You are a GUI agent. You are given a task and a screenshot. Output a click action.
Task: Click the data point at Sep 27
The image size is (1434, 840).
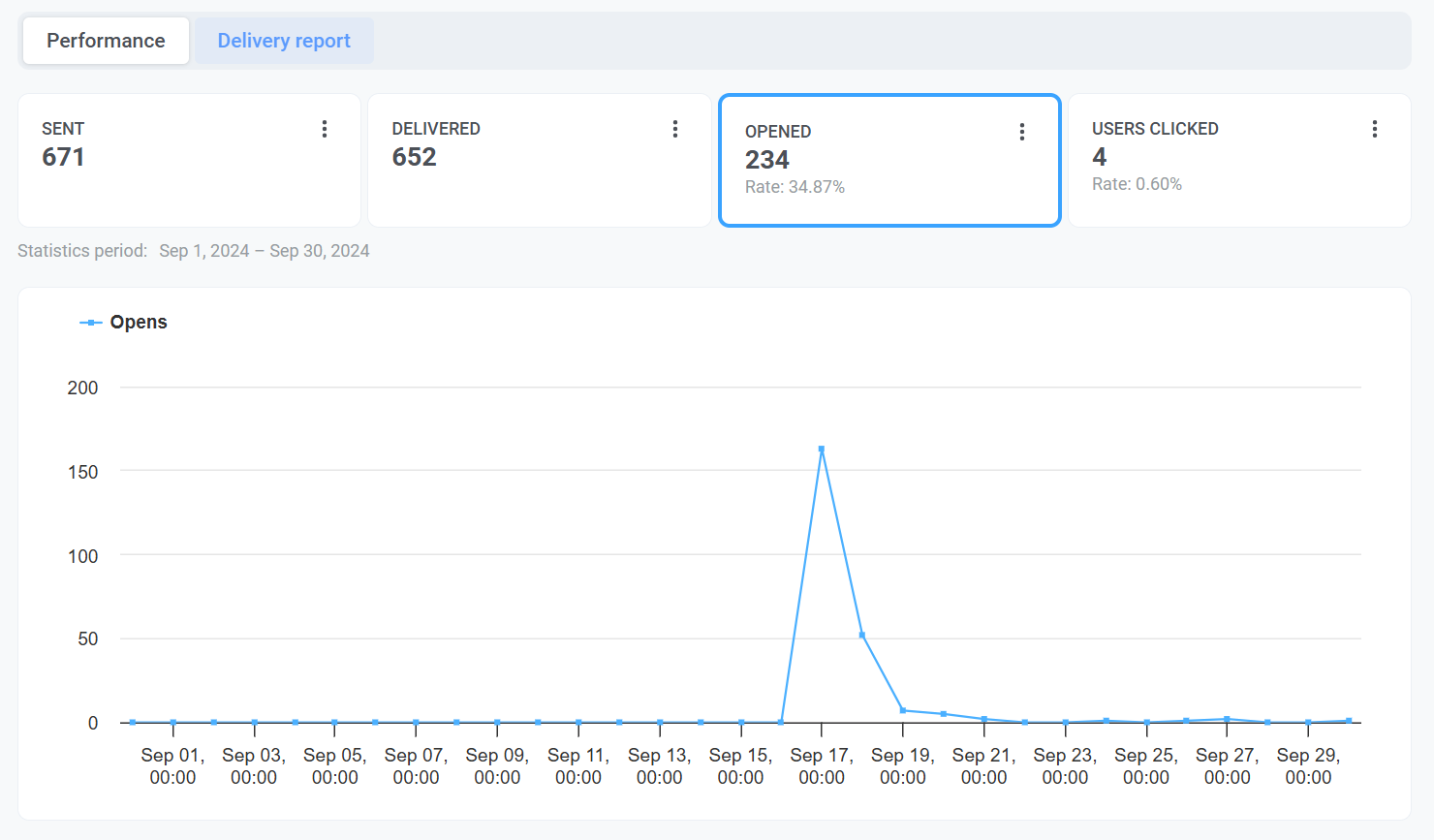click(x=1227, y=719)
